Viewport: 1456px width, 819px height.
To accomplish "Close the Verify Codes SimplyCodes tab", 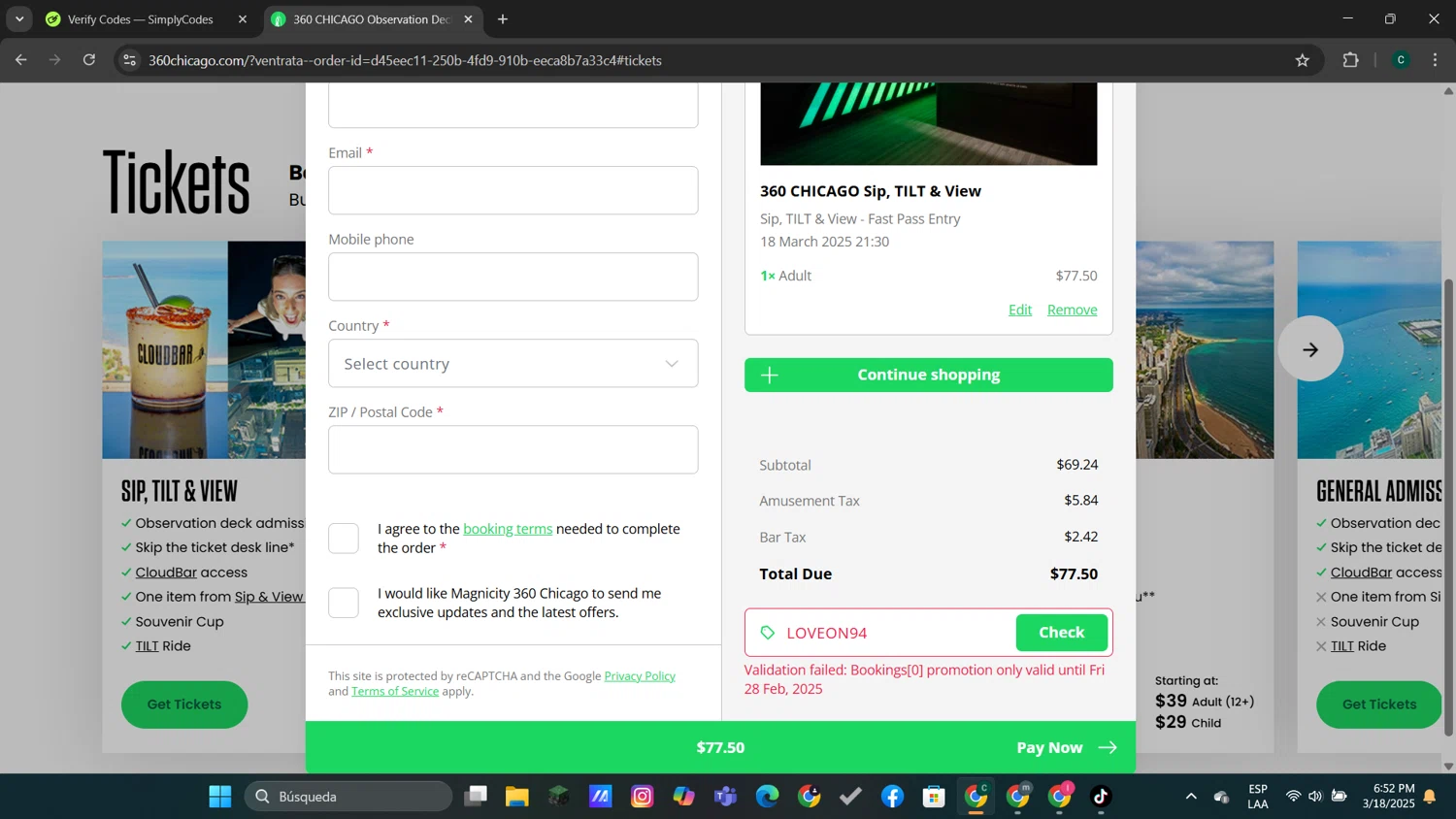I will [243, 19].
